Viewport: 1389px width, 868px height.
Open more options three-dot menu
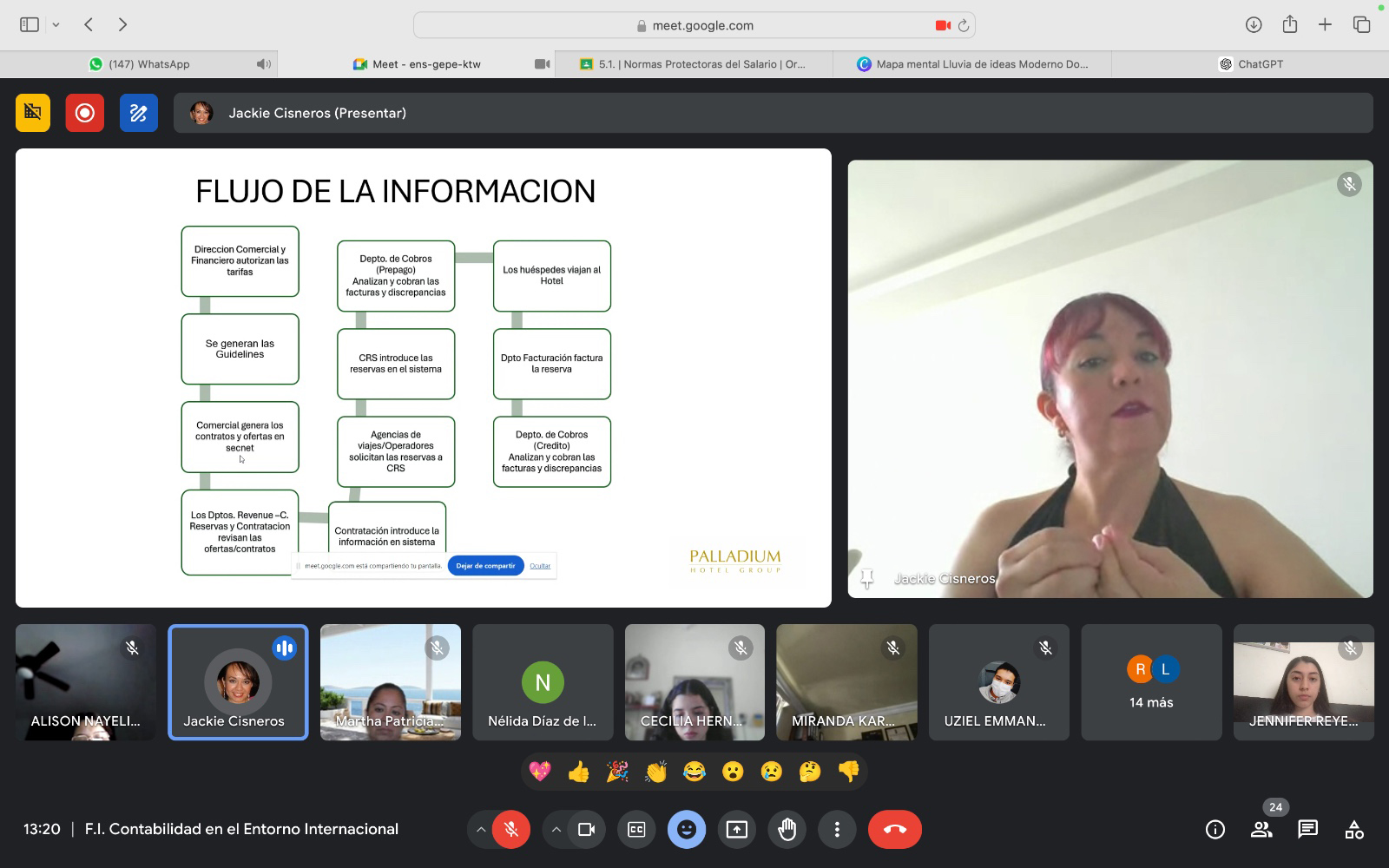point(837,830)
